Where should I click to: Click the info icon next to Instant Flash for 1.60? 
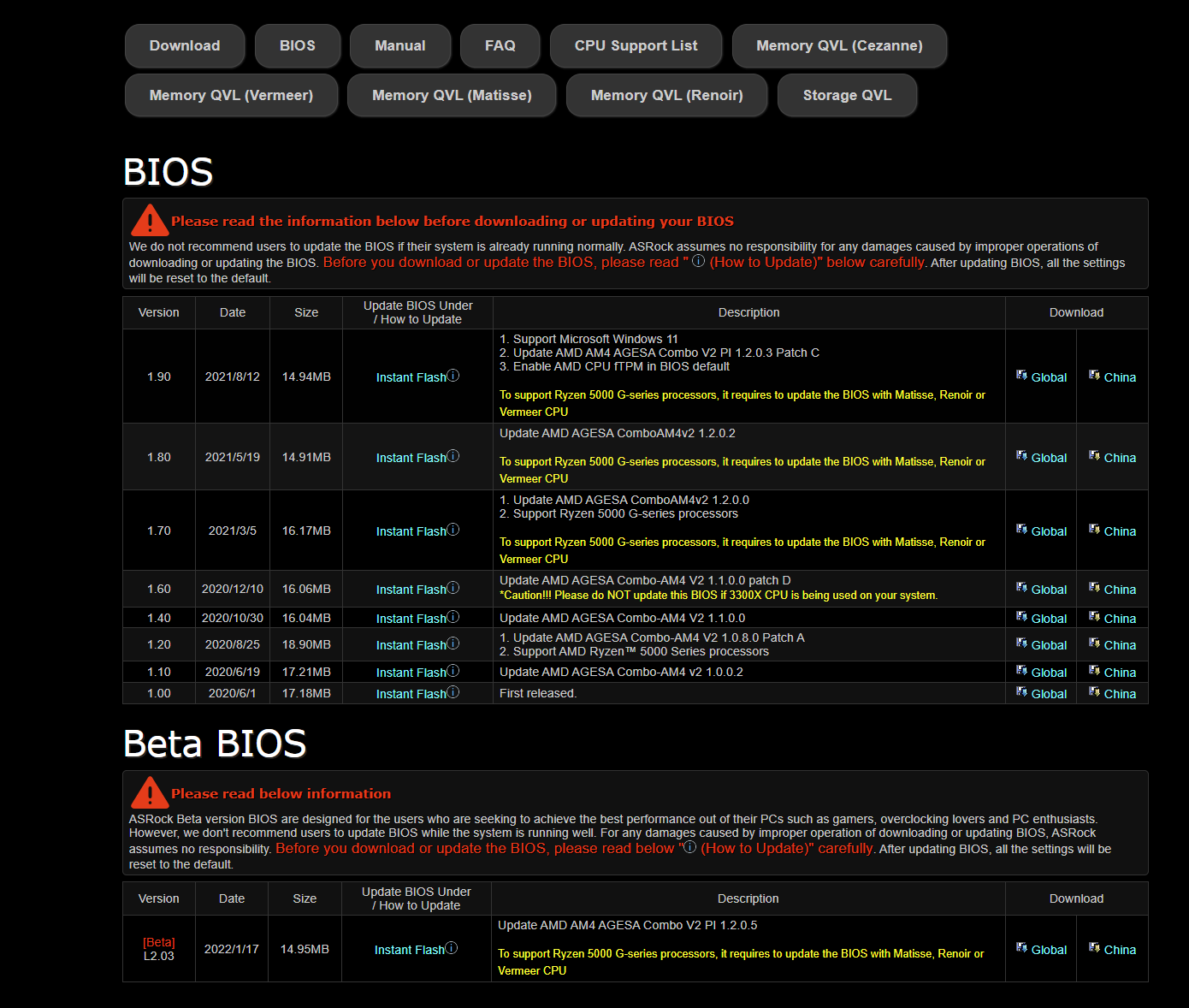(x=453, y=587)
